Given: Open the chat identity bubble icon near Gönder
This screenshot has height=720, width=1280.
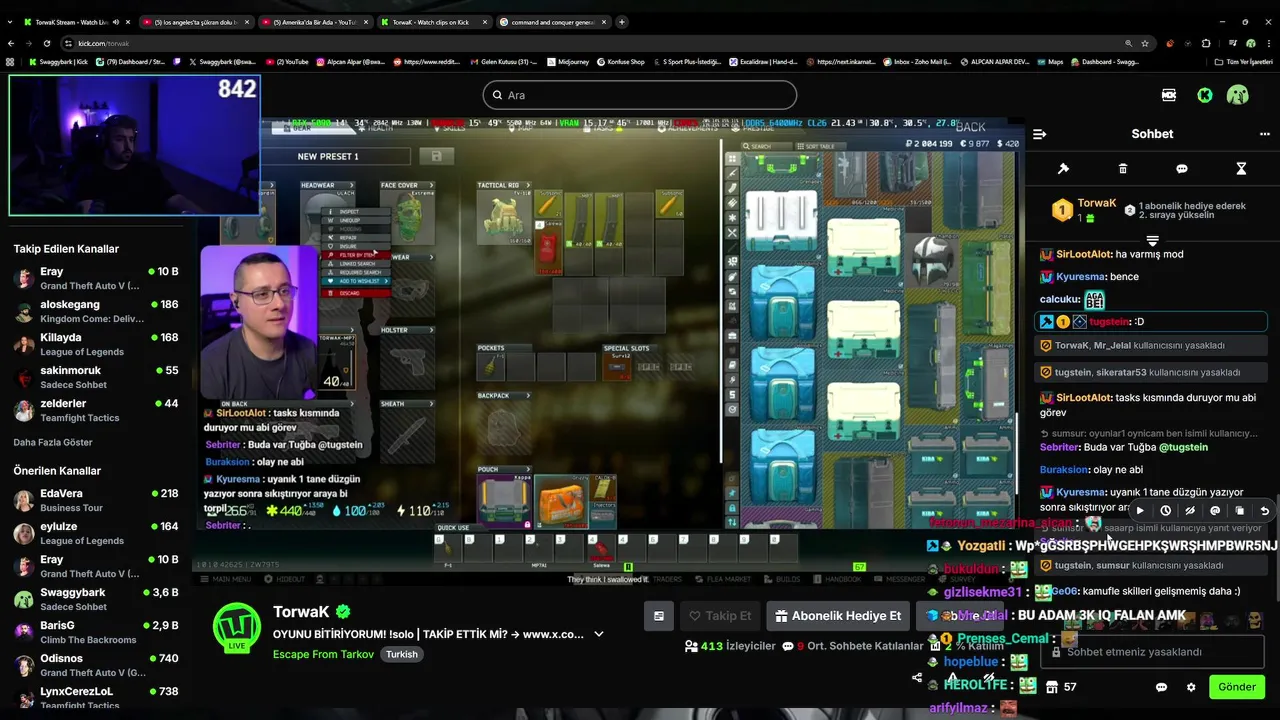Looking at the screenshot, I should click(1161, 687).
